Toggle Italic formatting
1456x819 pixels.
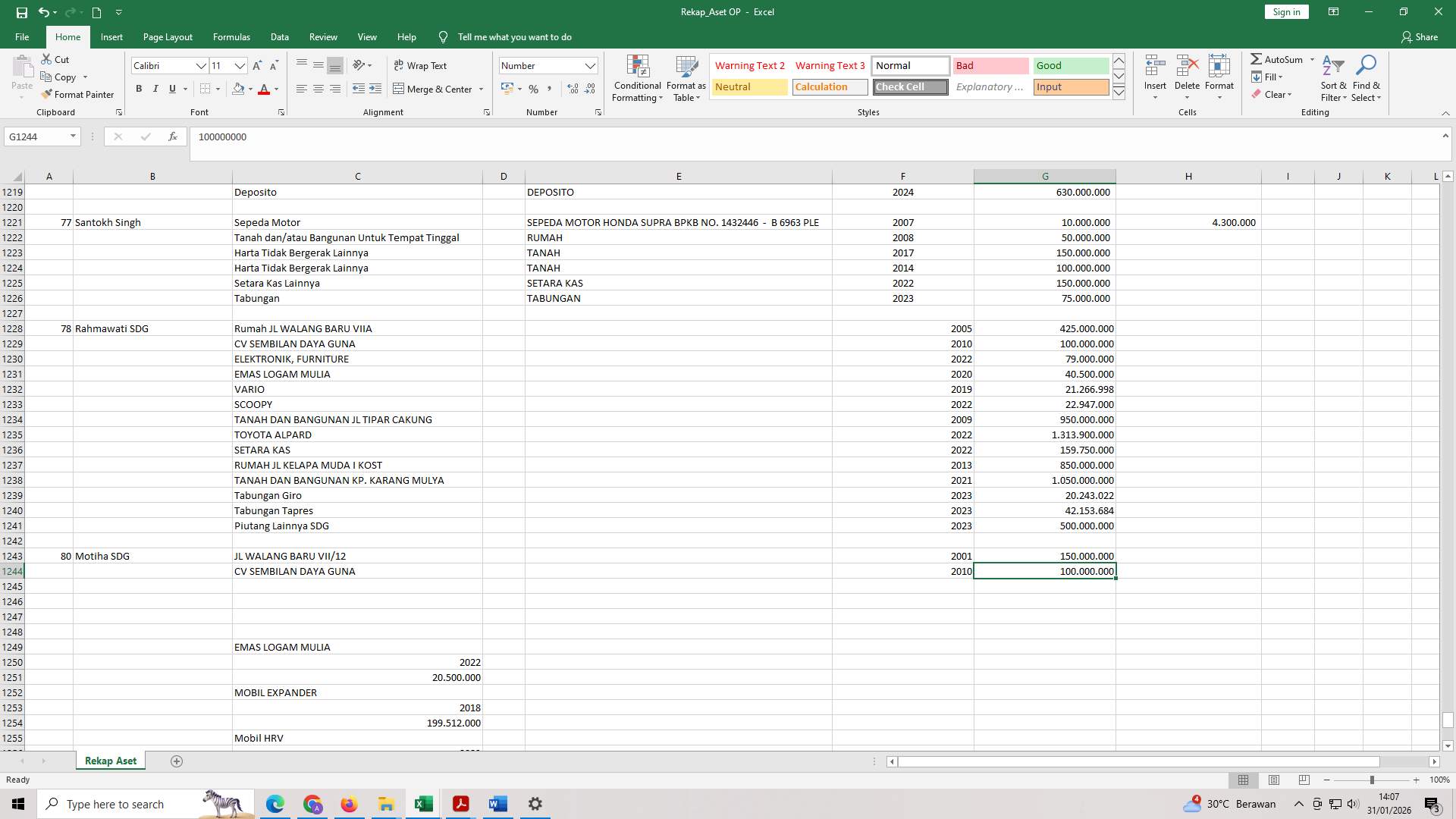point(155,89)
